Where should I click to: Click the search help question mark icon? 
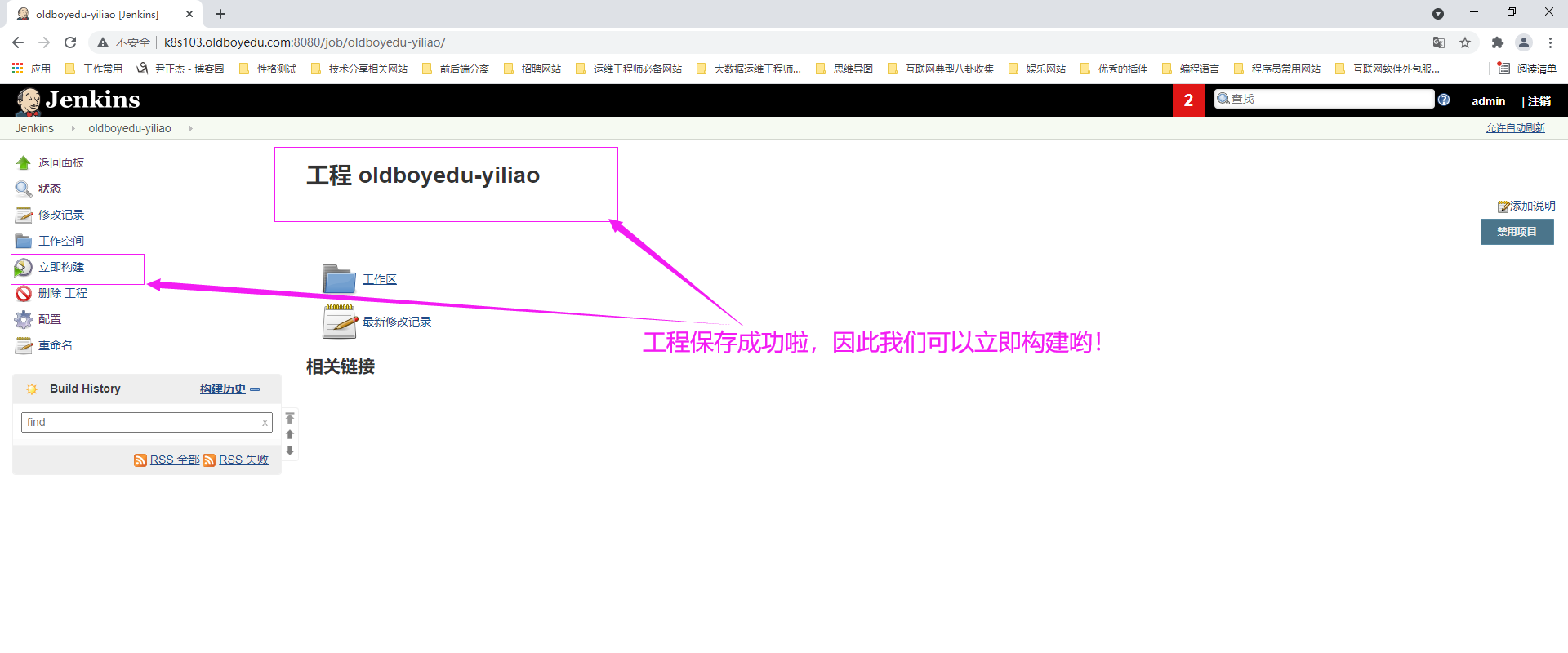(1444, 100)
